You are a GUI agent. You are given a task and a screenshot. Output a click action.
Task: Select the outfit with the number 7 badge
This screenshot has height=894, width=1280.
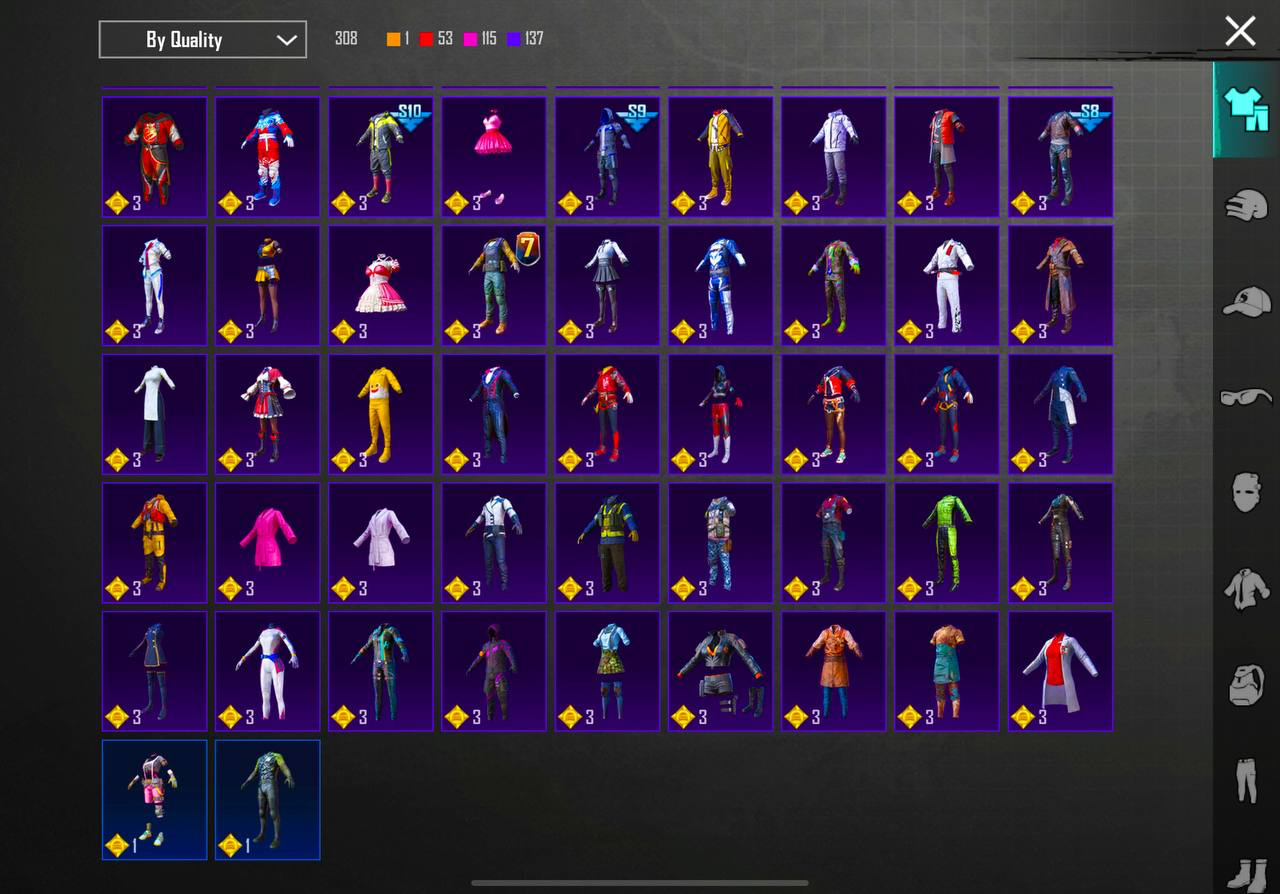click(494, 286)
